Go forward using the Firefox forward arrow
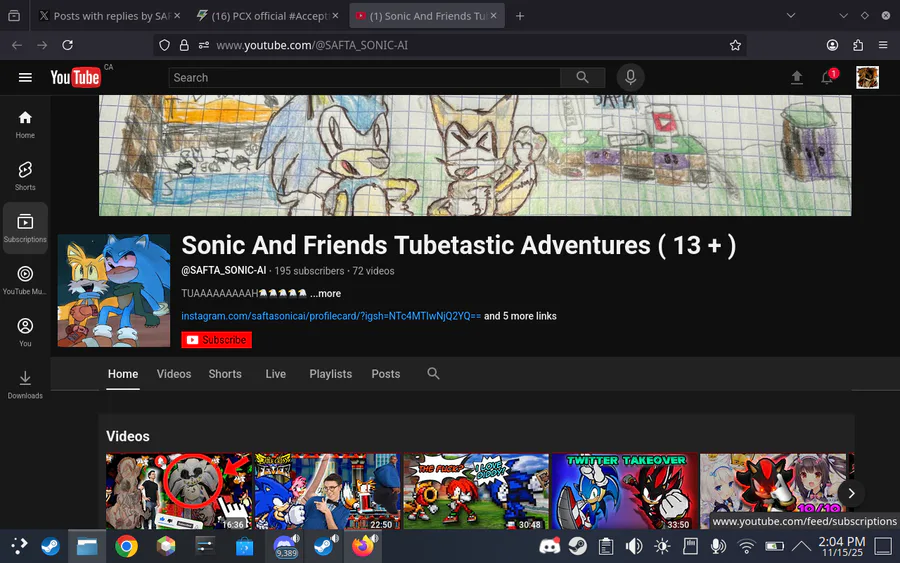This screenshot has width=900, height=563. pos(42,45)
